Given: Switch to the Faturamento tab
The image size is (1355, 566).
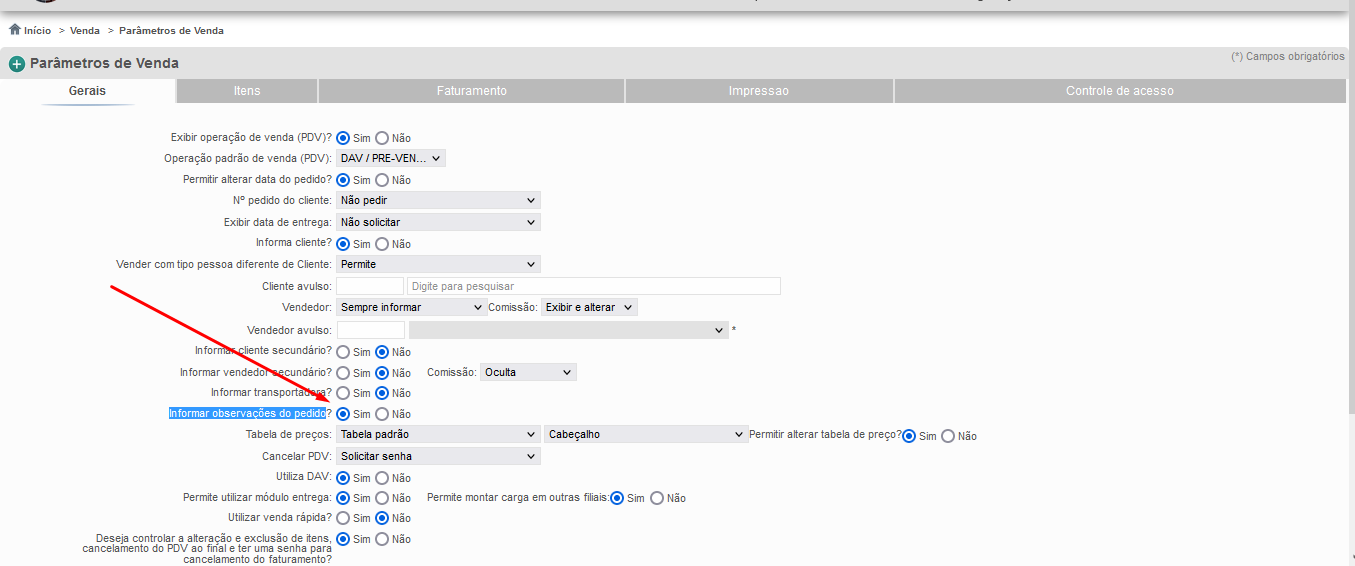Looking at the screenshot, I should (x=472, y=91).
